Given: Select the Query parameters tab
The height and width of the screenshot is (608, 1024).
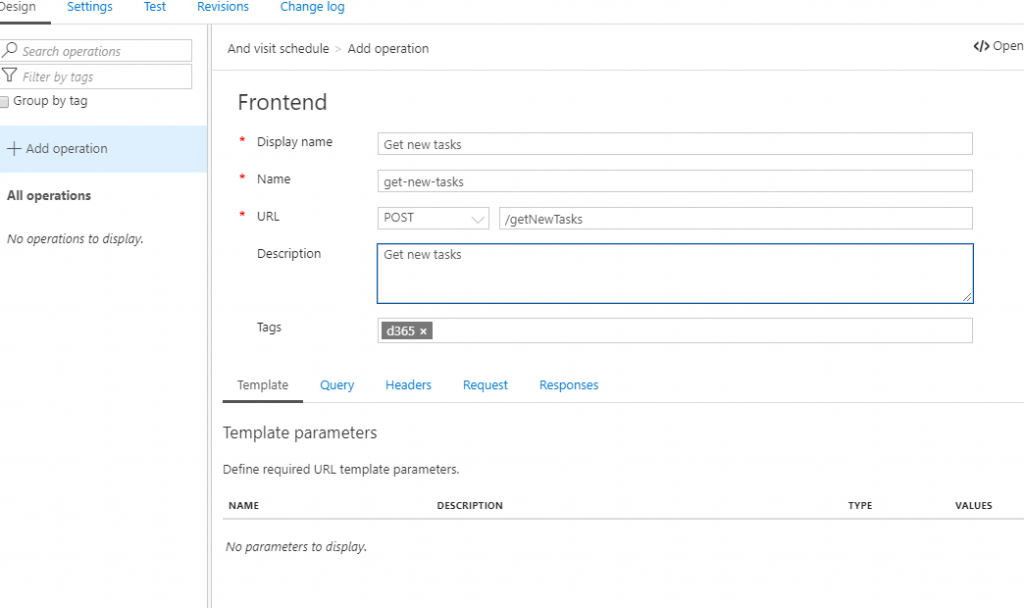Looking at the screenshot, I should (x=337, y=385).
